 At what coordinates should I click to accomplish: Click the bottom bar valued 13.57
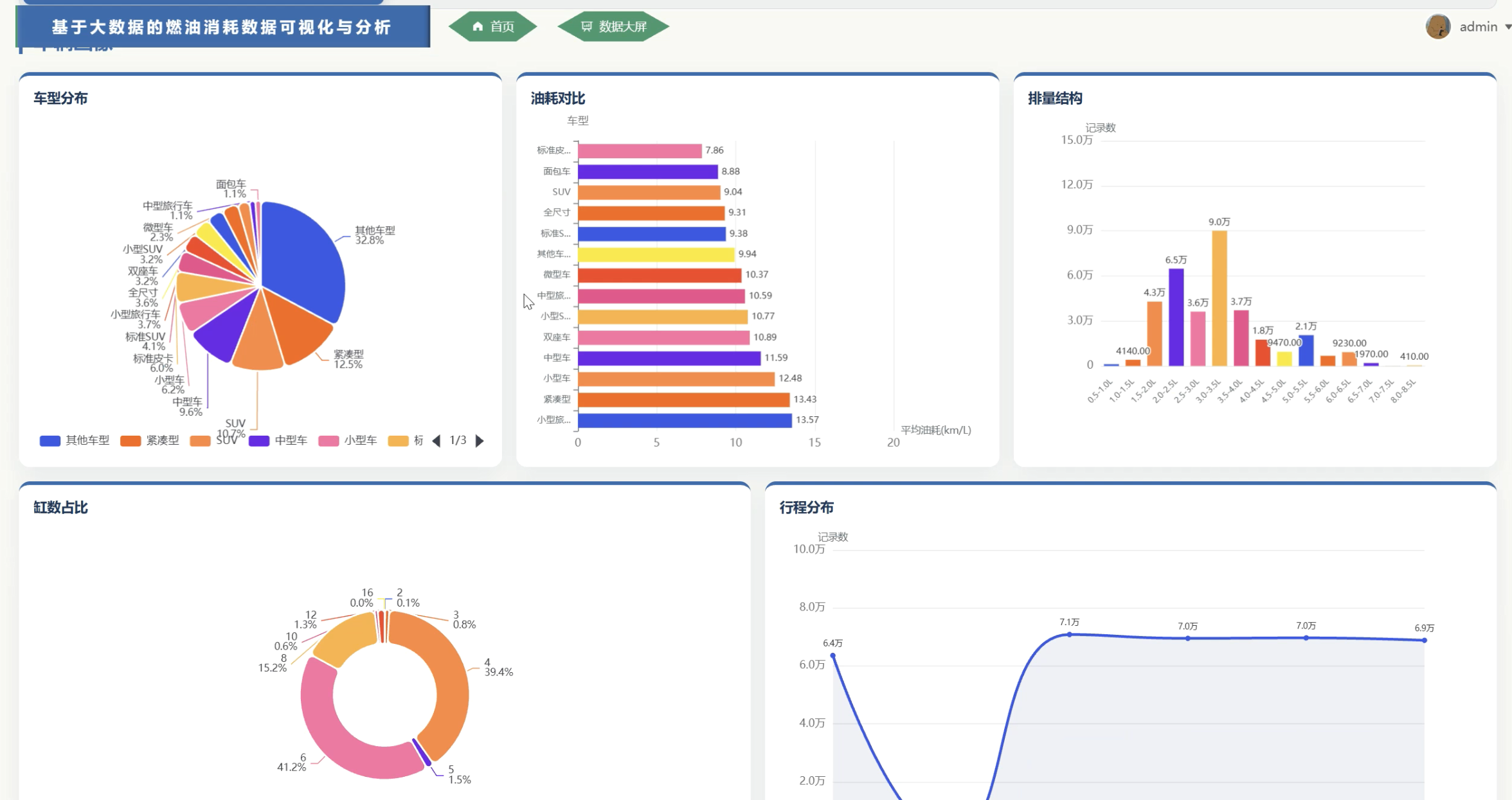(685, 420)
